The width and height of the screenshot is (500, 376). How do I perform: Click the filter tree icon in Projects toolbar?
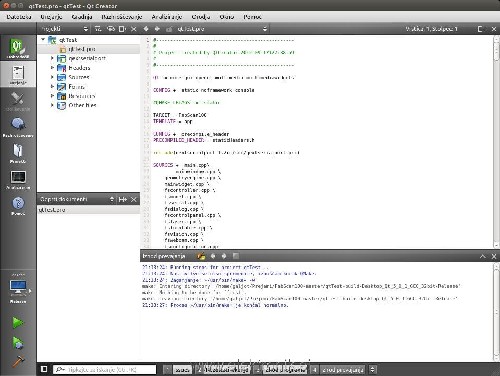tap(98, 29)
